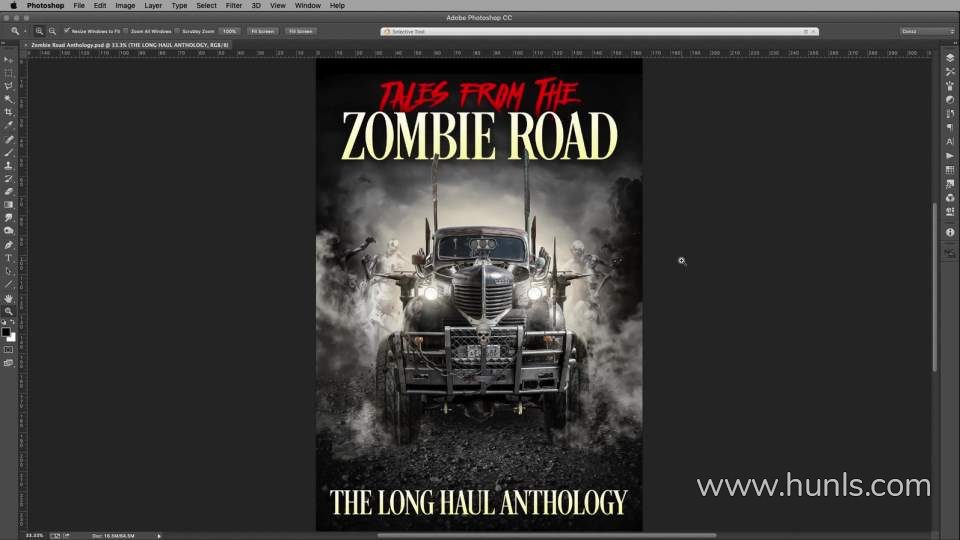This screenshot has height=540, width=960.
Task: Select the Hand tool
Action: 9,298
